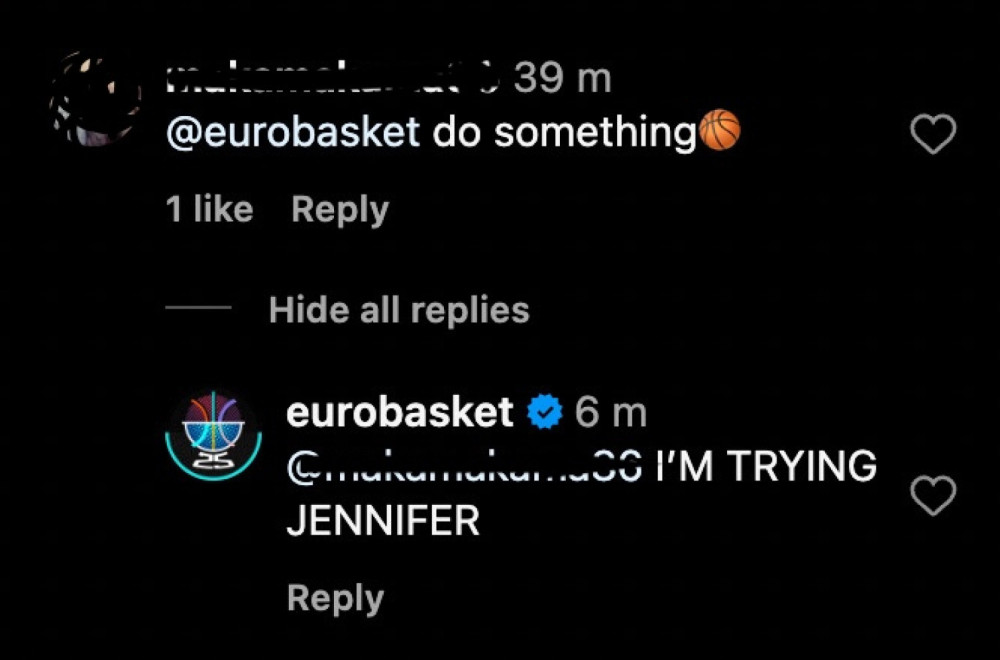The width and height of the screenshot is (1000, 660).
Task: Reply to eurobasket's "I'M TRYING JENNIFER" comment
Action: 335,598
